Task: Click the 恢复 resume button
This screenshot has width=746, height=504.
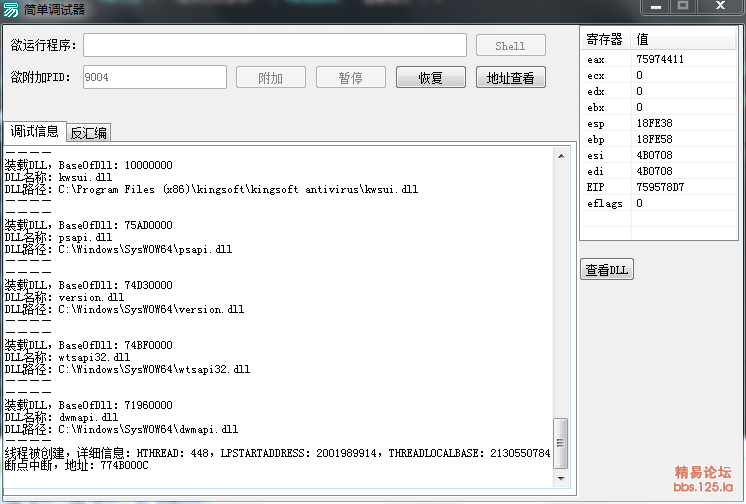Action: 430,78
